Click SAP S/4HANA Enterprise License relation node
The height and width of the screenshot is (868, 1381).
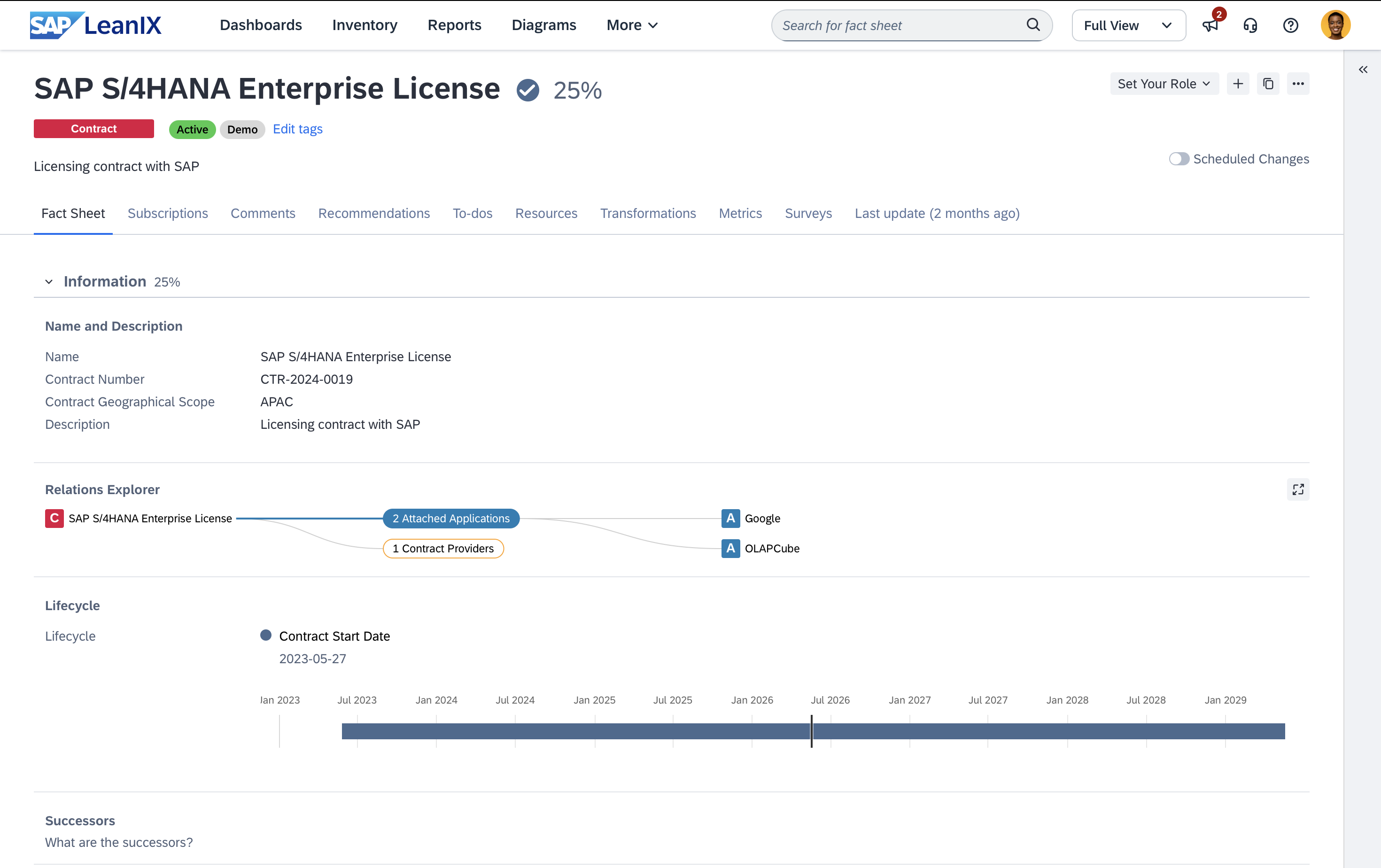150,518
